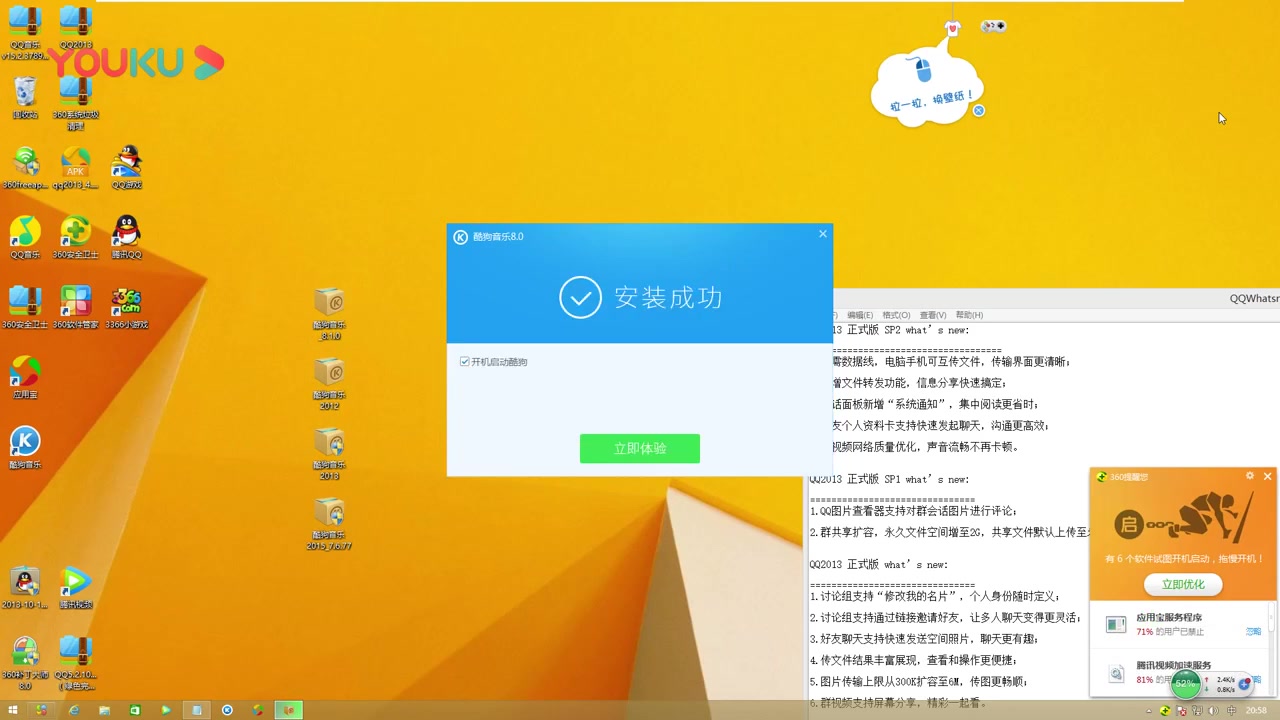Image resolution: width=1280 pixels, height=720 pixels.
Task: Close the cloud wallpaper widget
Action: (979, 110)
